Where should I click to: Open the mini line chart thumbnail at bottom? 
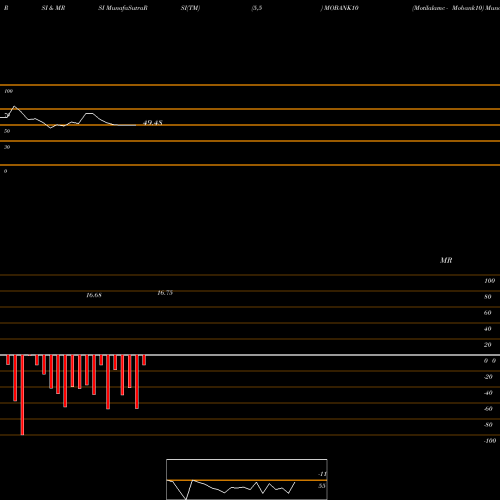247,479
